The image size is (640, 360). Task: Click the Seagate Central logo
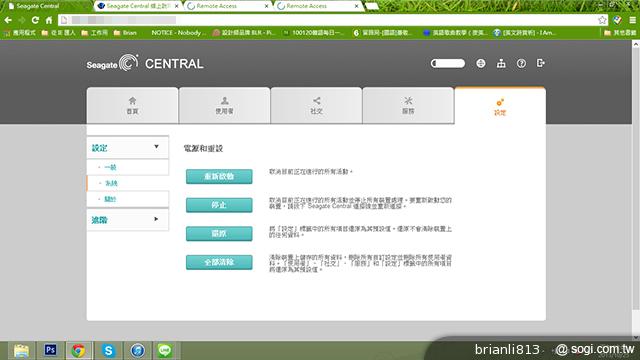145,63
